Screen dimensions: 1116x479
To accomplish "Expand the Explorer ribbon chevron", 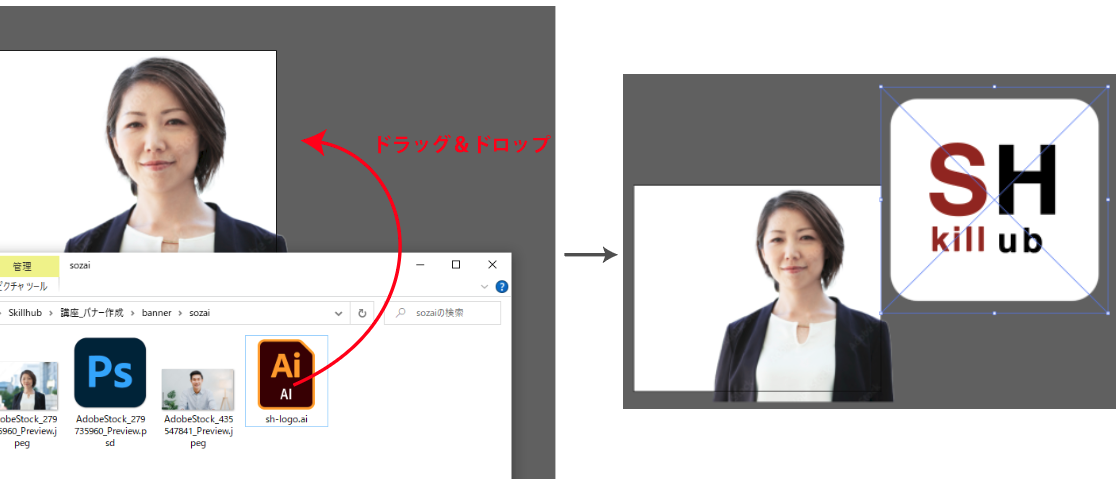I will [485, 287].
